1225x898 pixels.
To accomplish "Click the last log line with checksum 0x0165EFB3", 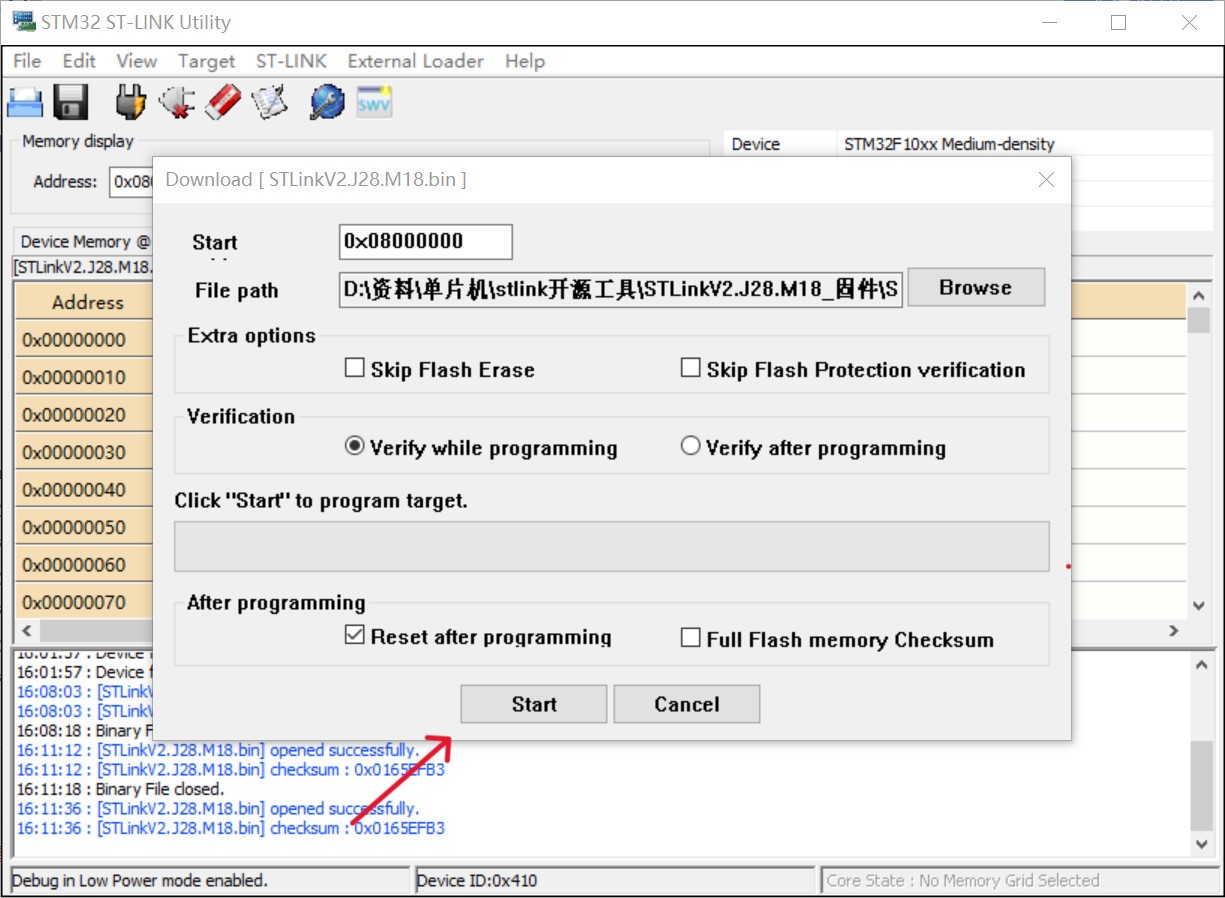I will click(231, 828).
